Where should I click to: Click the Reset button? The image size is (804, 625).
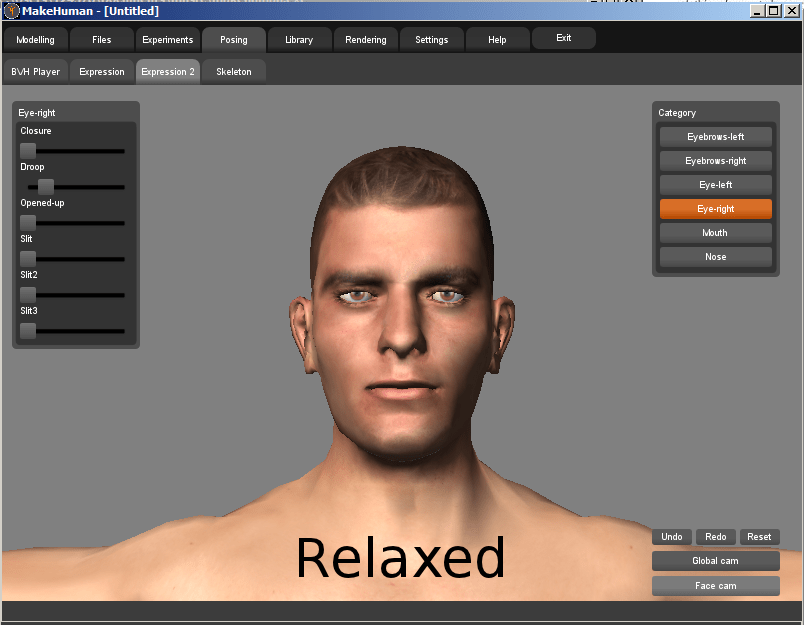pyautogui.click(x=759, y=536)
